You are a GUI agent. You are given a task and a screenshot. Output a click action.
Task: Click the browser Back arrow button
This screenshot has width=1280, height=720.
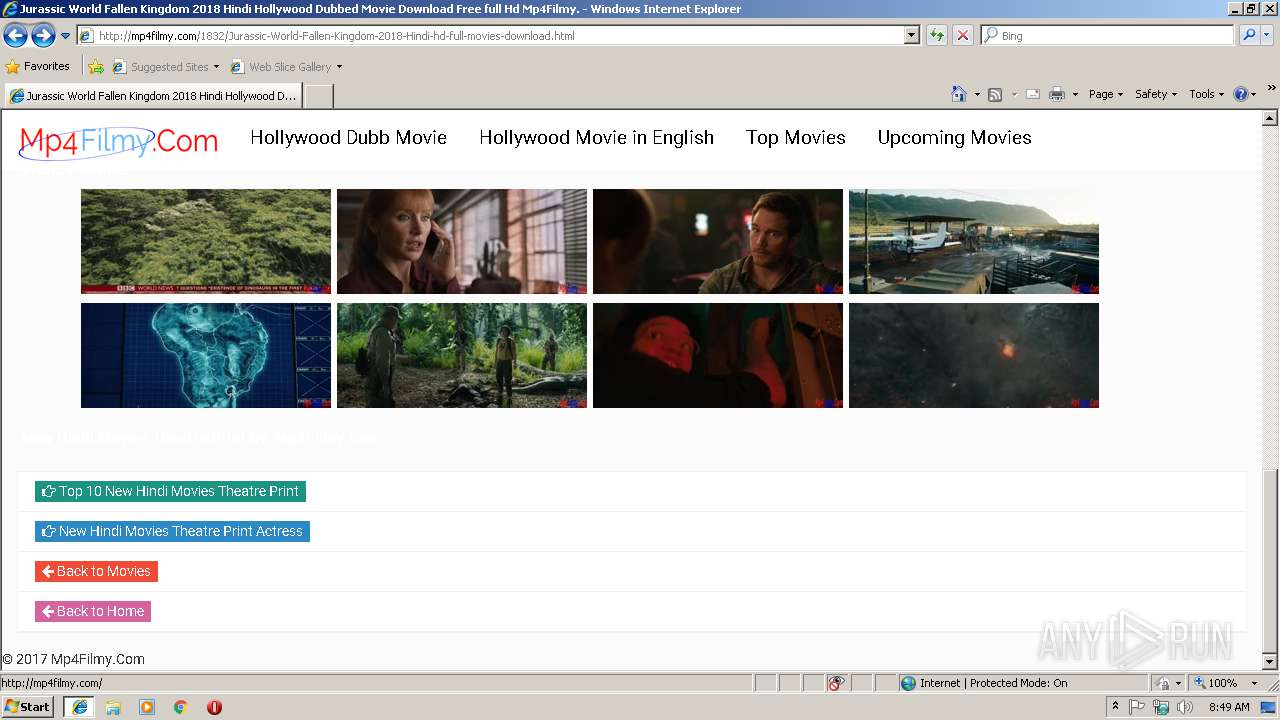point(15,36)
